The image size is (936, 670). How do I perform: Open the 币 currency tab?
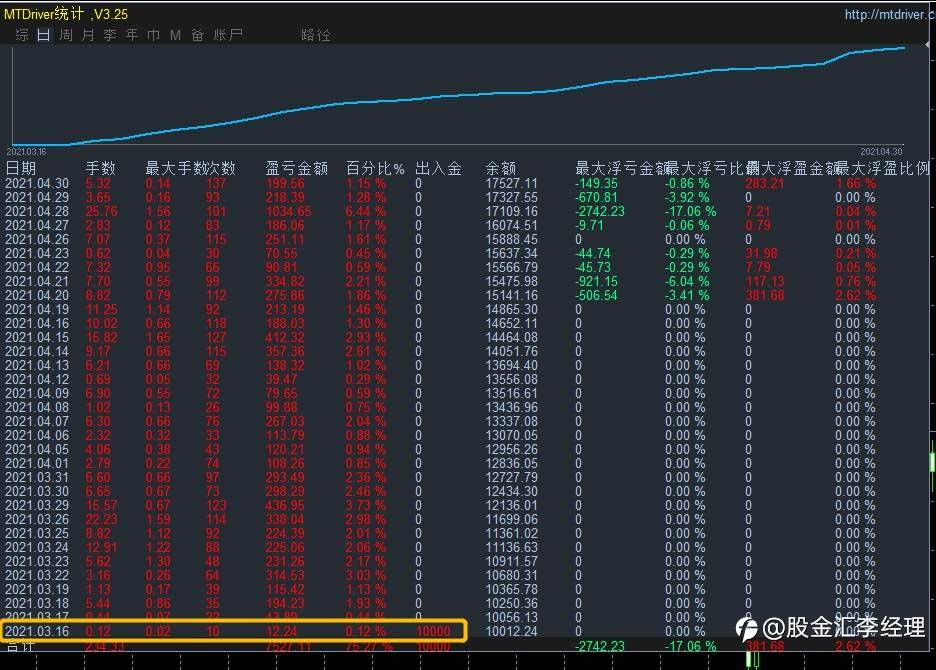[x=153, y=35]
